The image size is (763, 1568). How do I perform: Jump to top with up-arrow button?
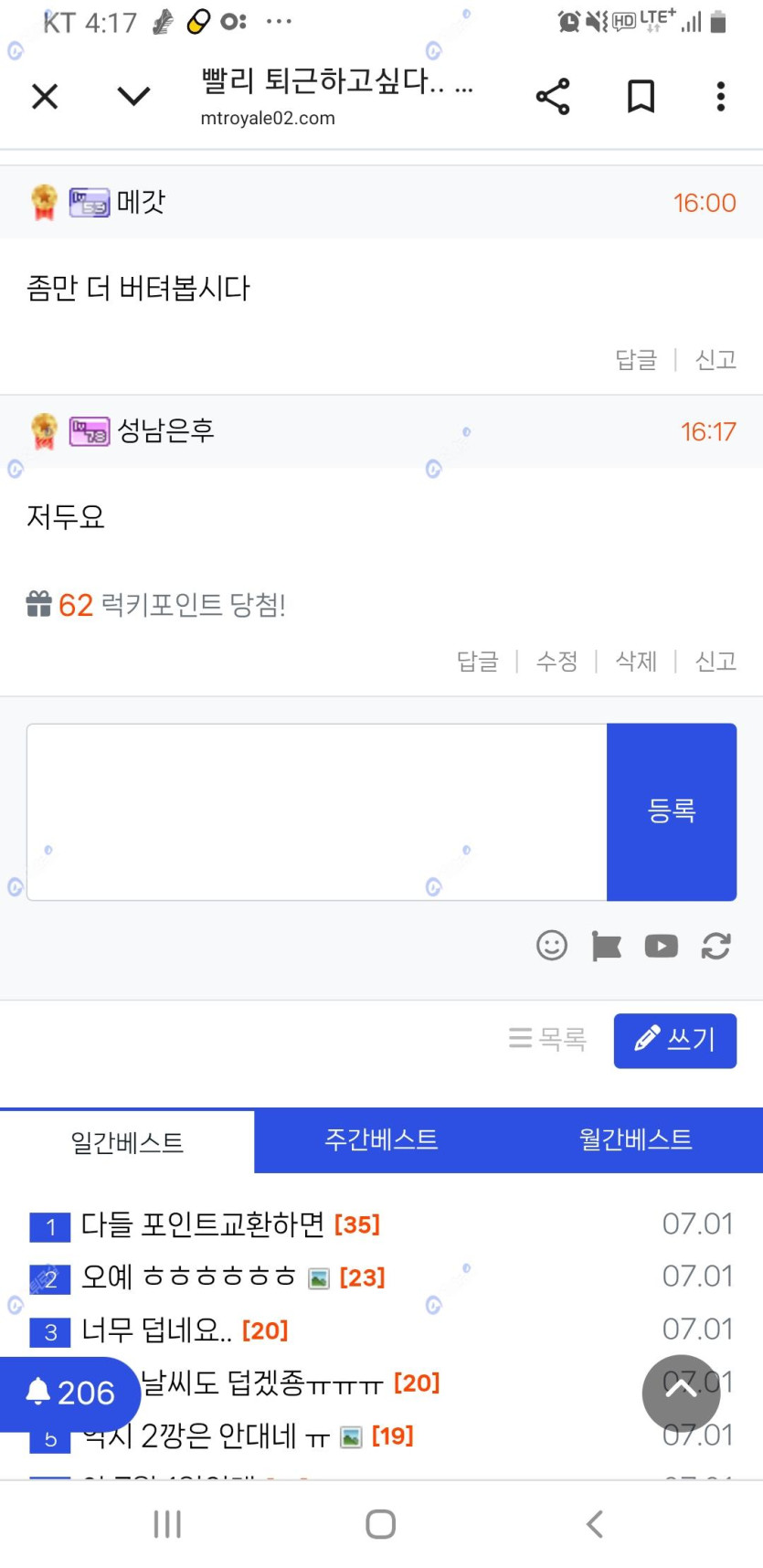(681, 1393)
